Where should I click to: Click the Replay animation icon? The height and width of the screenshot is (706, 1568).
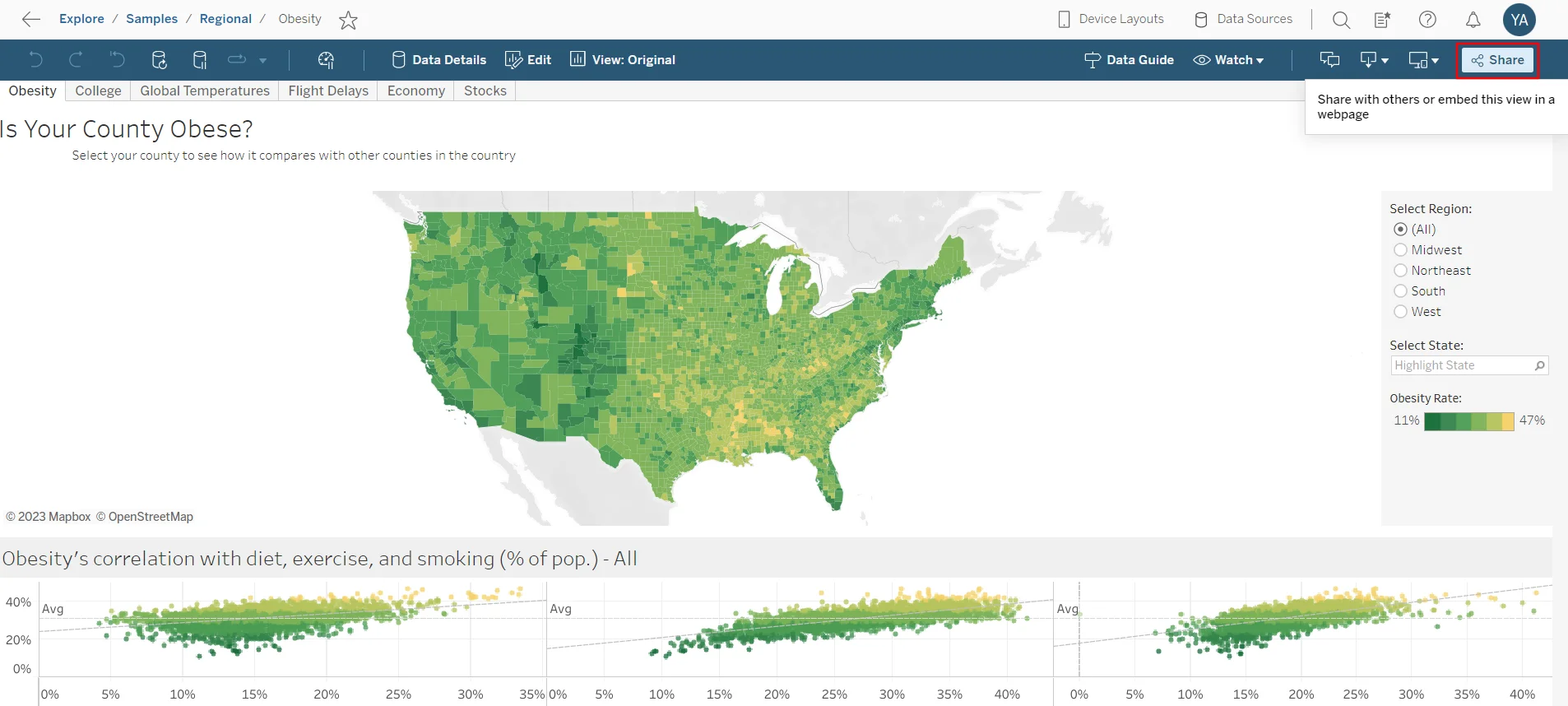click(x=237, y=59)
